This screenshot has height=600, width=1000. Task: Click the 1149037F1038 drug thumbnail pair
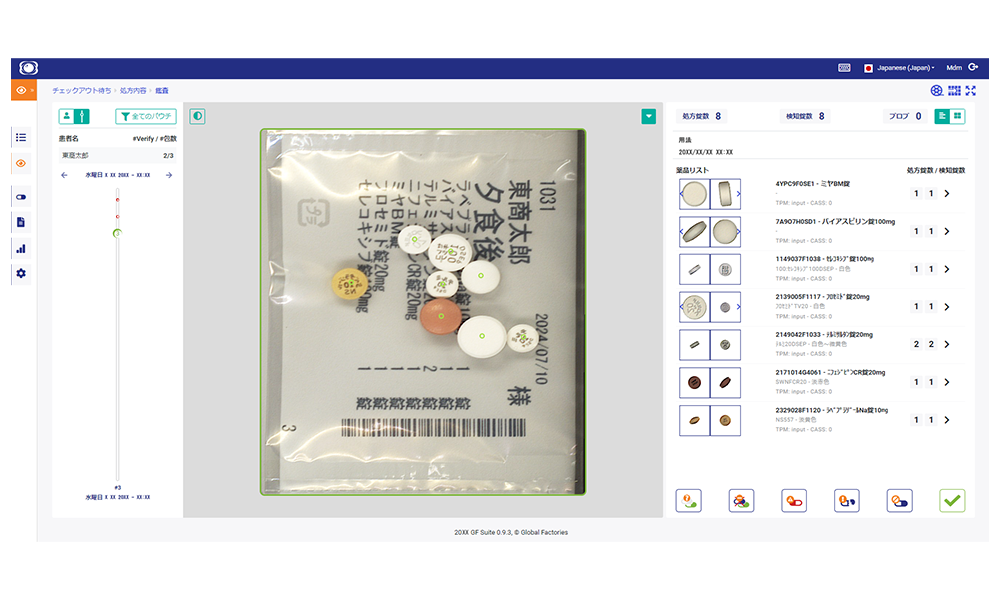pyautogui.click(x=710, y=269)
